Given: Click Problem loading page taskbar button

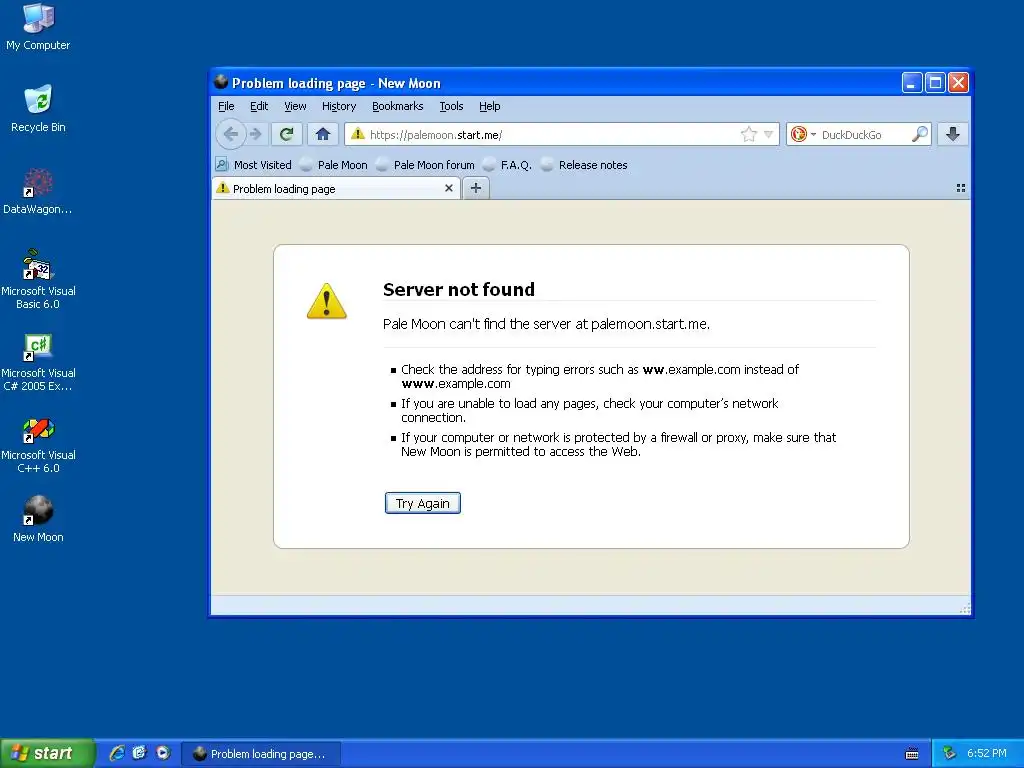Looking at the screenshot, I should click(x=261, y=754).
